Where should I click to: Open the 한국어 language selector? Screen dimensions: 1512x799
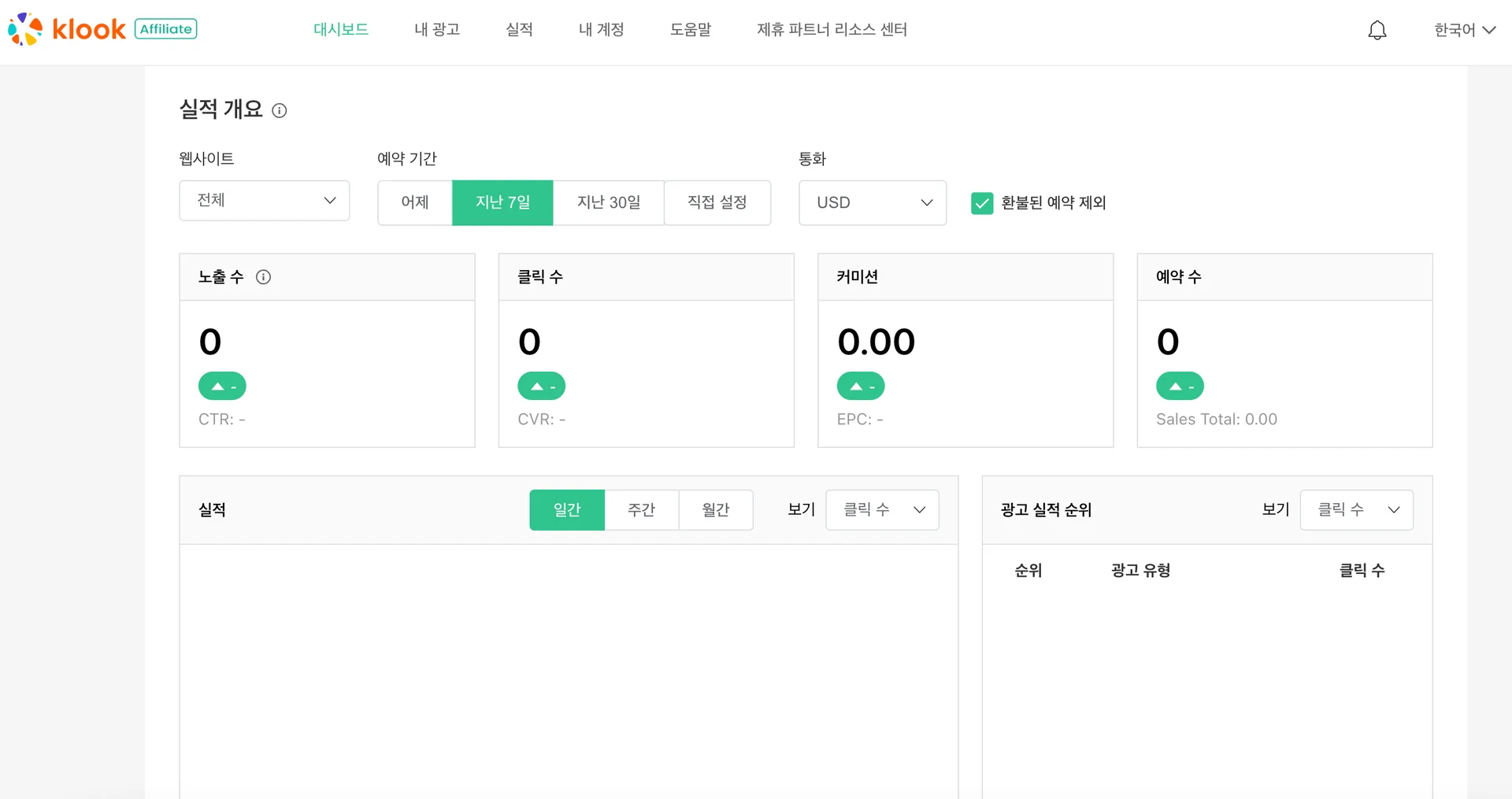pos(1463,30)
